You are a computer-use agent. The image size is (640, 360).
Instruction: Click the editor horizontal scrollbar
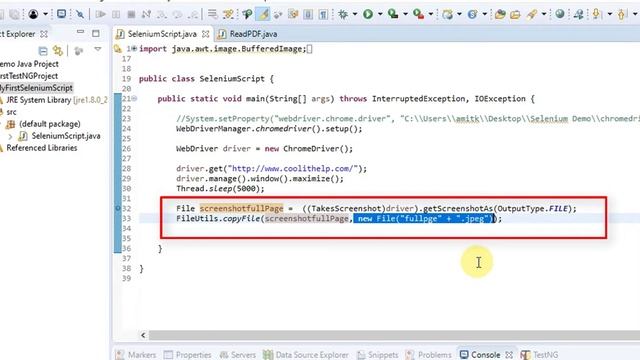394,335
